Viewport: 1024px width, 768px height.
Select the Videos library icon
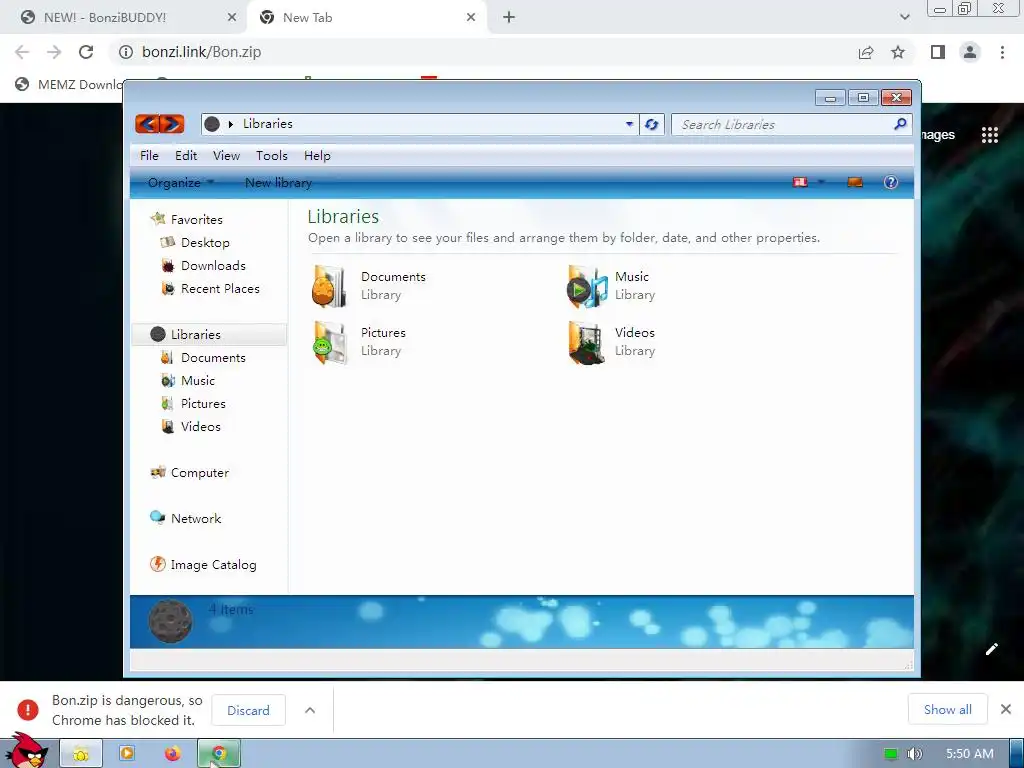click(586, 342)
